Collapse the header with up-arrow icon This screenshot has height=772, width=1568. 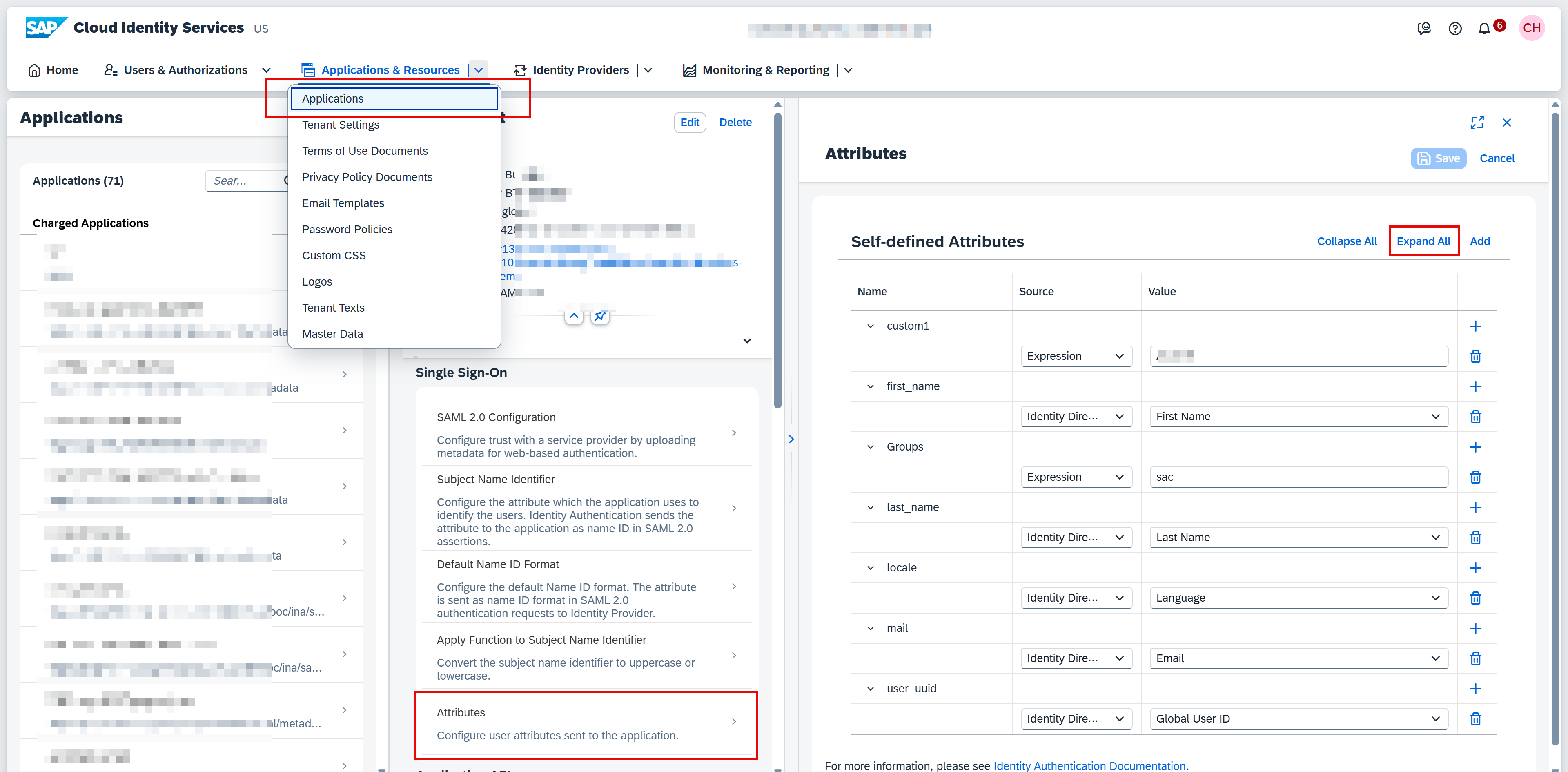click(574, 316)
